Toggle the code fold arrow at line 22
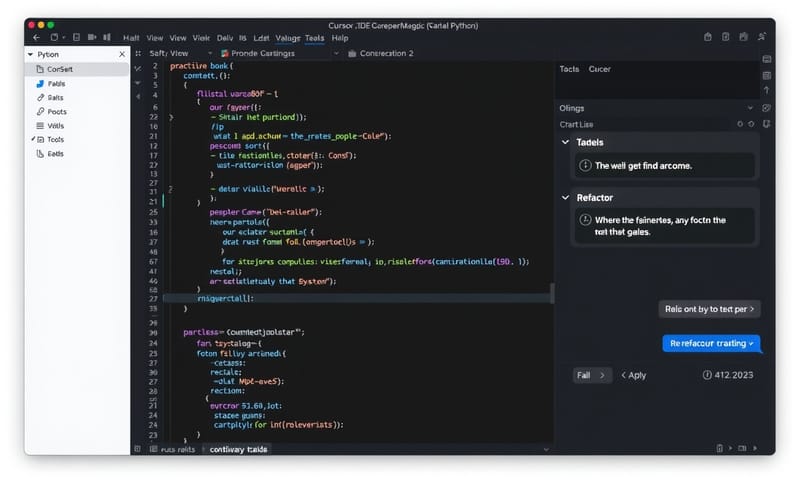Image resolution: width=800 pixels, height=480 pixels. 171,117
